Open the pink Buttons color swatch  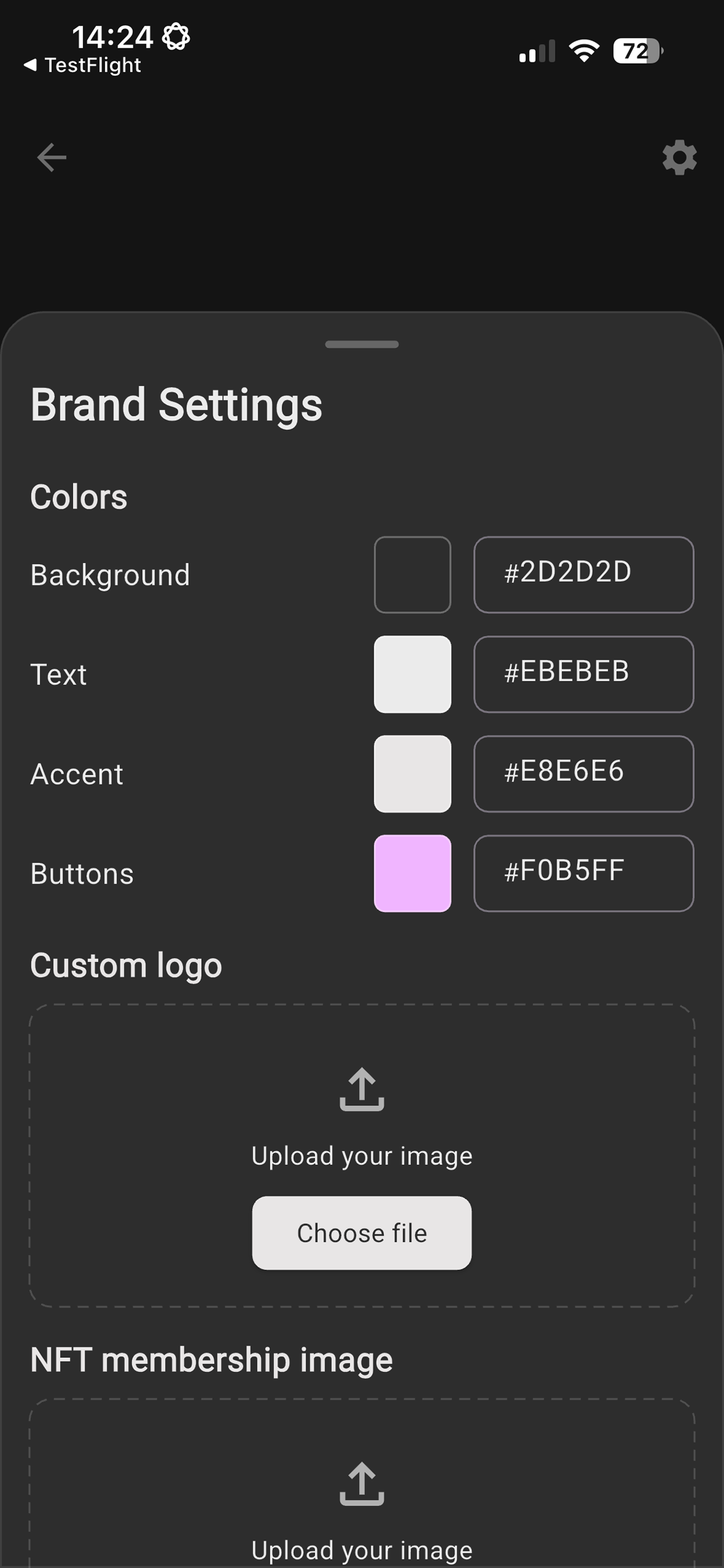click(413, 873)
